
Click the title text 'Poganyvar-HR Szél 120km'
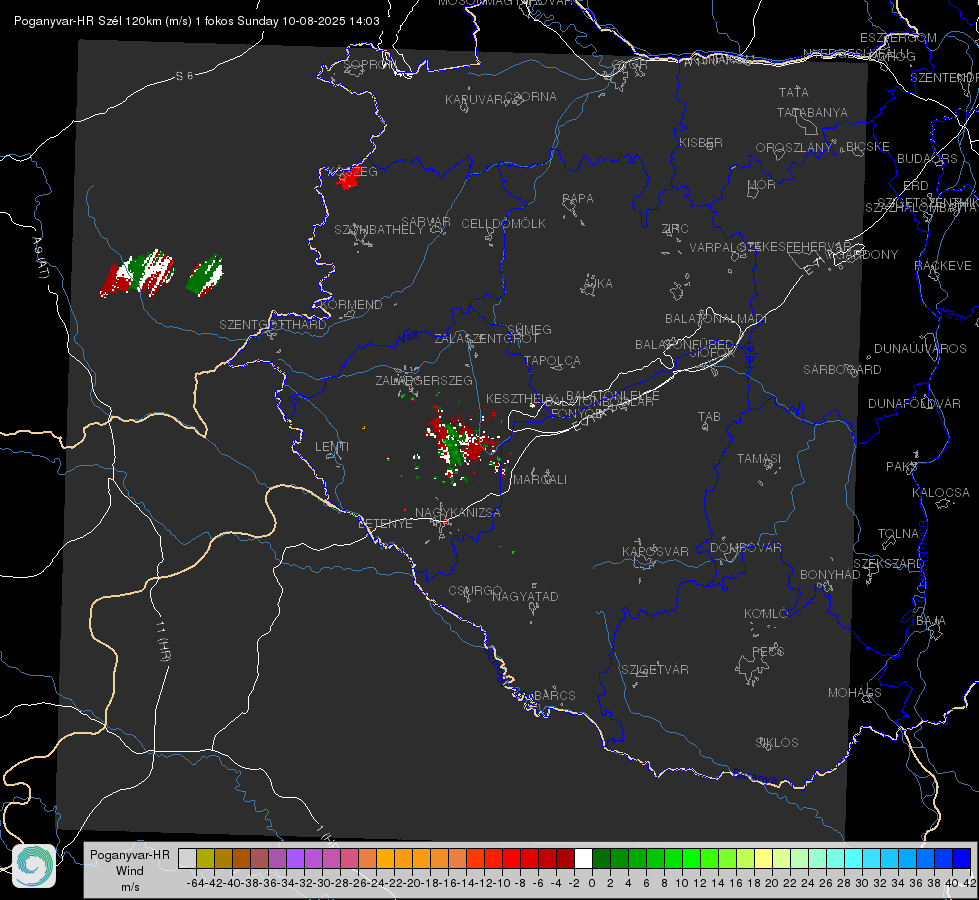pyautogui.click(x=87, y=21)
